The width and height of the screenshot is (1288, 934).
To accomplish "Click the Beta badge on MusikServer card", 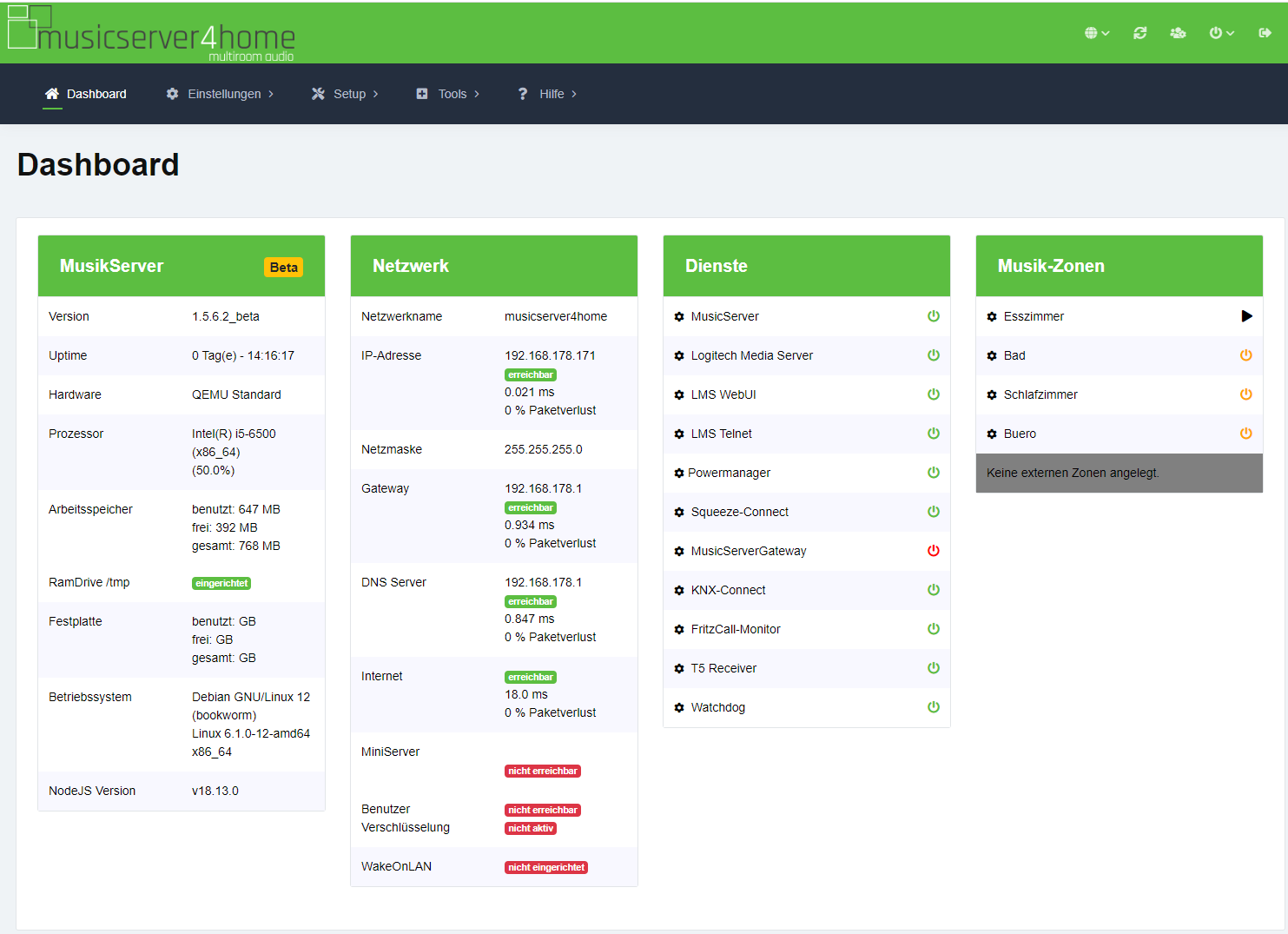I will point(283,268).
